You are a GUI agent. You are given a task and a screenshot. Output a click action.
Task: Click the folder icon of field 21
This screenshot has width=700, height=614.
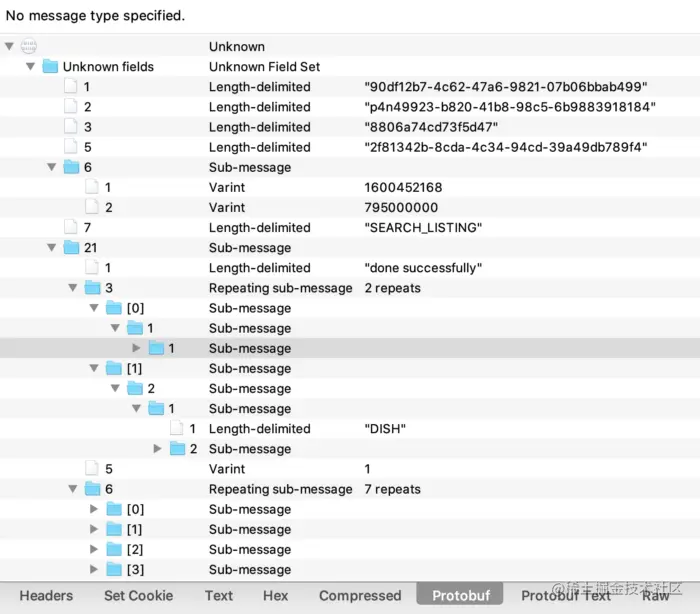[x=72, y=248]
